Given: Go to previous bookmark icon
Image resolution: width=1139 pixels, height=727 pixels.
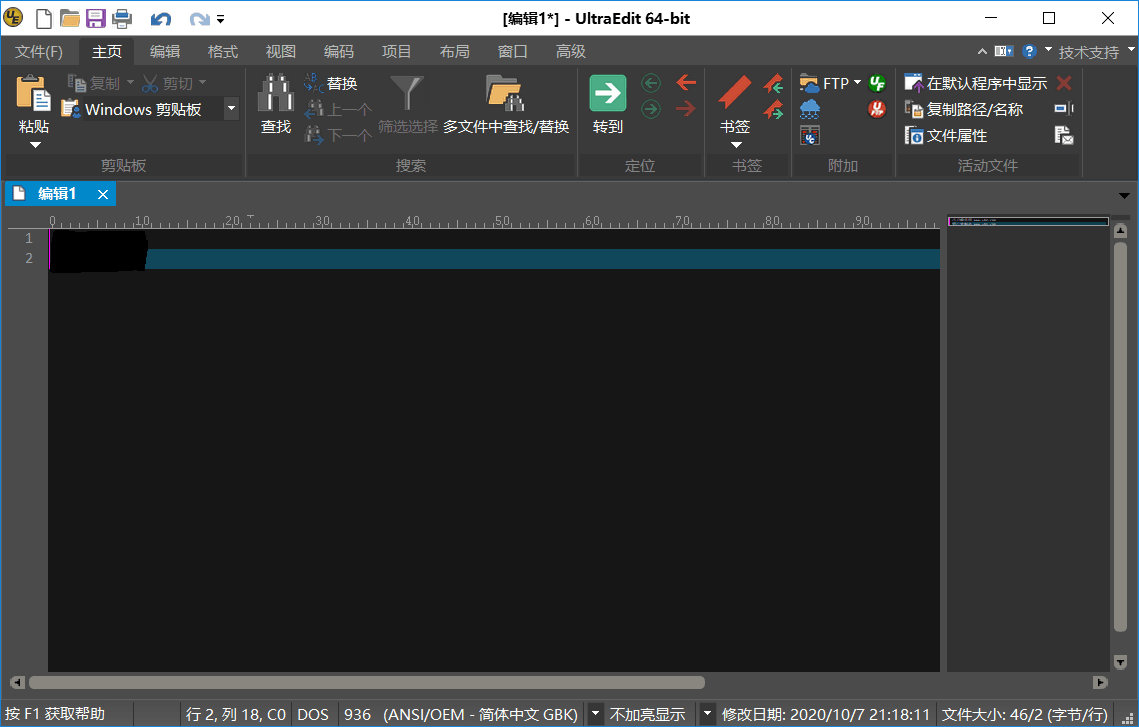Looking at the screenshot, I should 773,84.
